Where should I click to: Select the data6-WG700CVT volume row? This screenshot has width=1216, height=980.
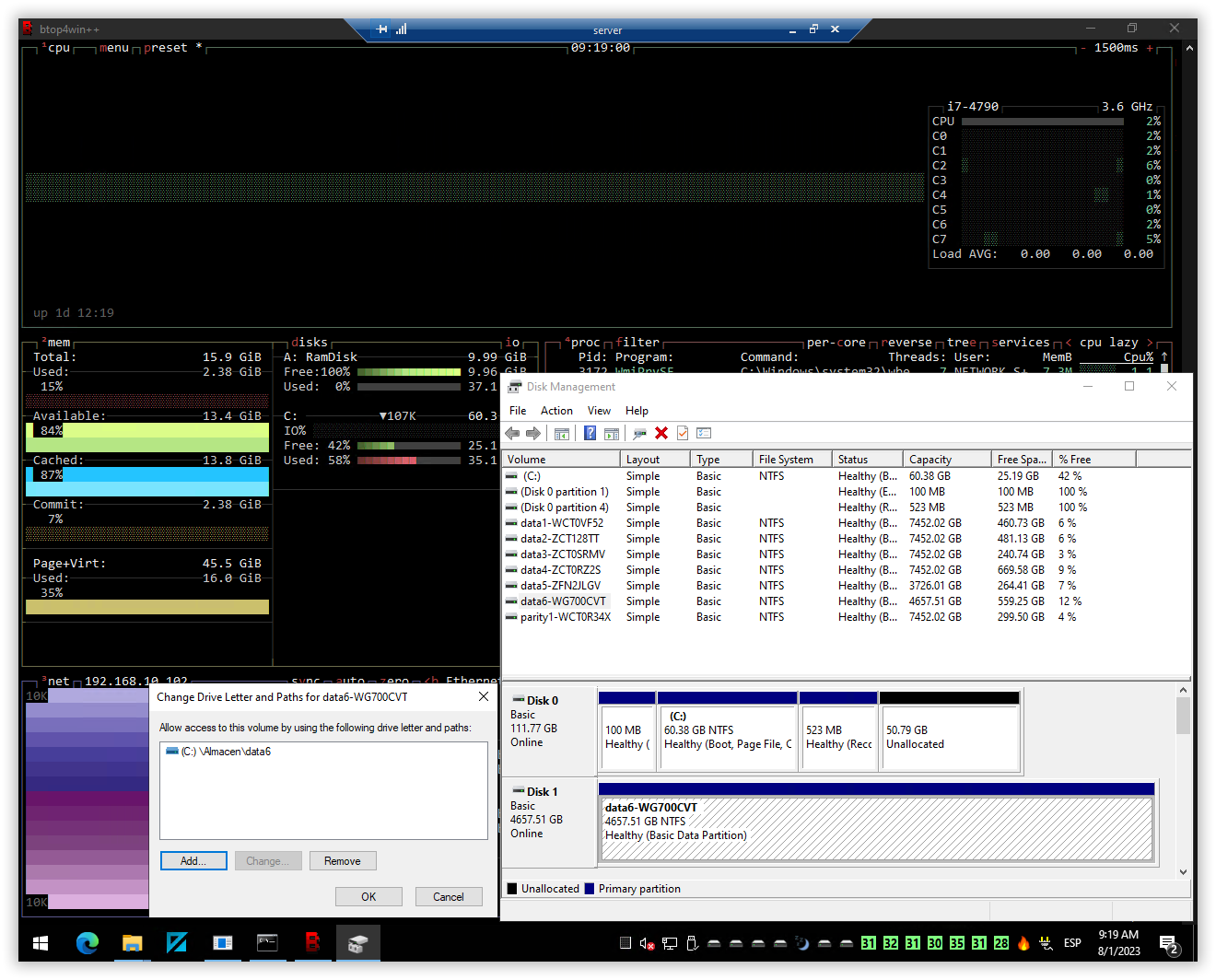click(x=562, y=601)
